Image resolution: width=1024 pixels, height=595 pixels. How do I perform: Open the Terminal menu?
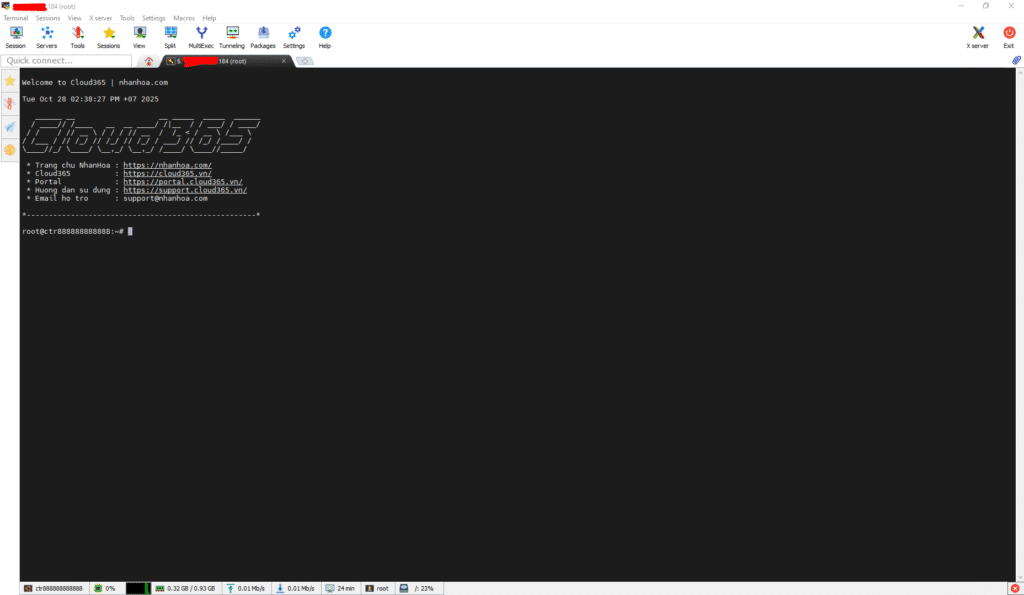click(16, 18)
